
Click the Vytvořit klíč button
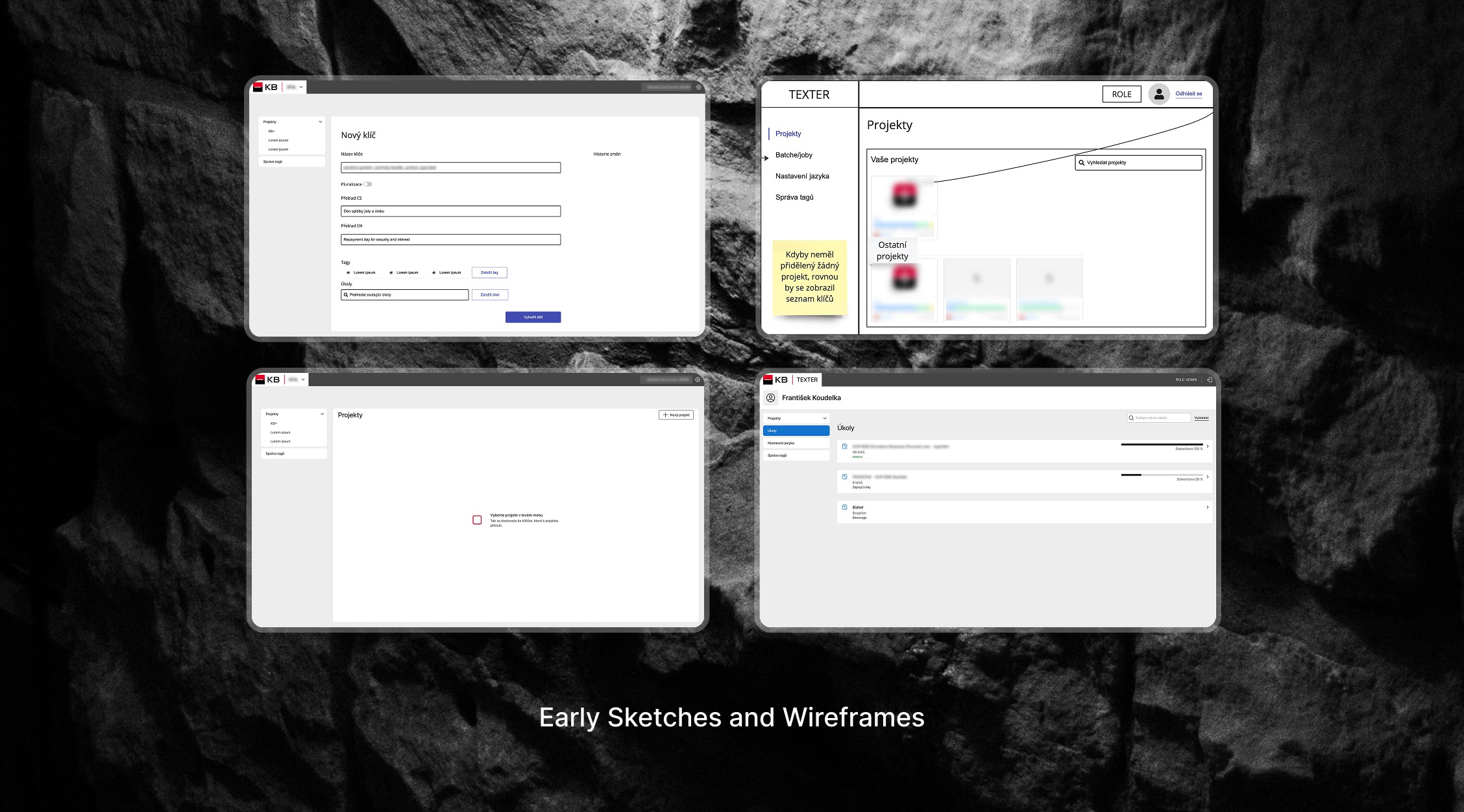coord(533,317)
